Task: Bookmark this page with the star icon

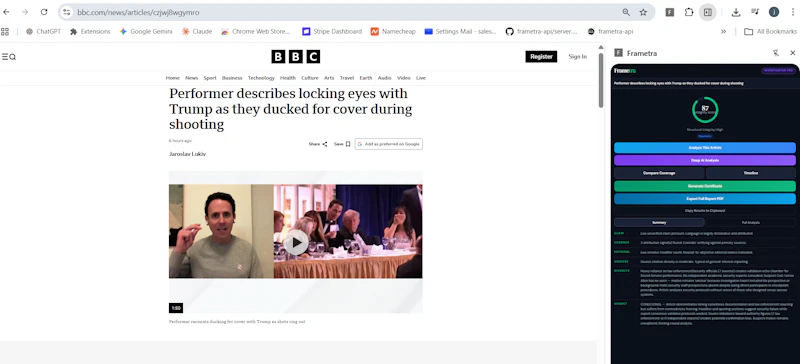Action: point(643,12)
